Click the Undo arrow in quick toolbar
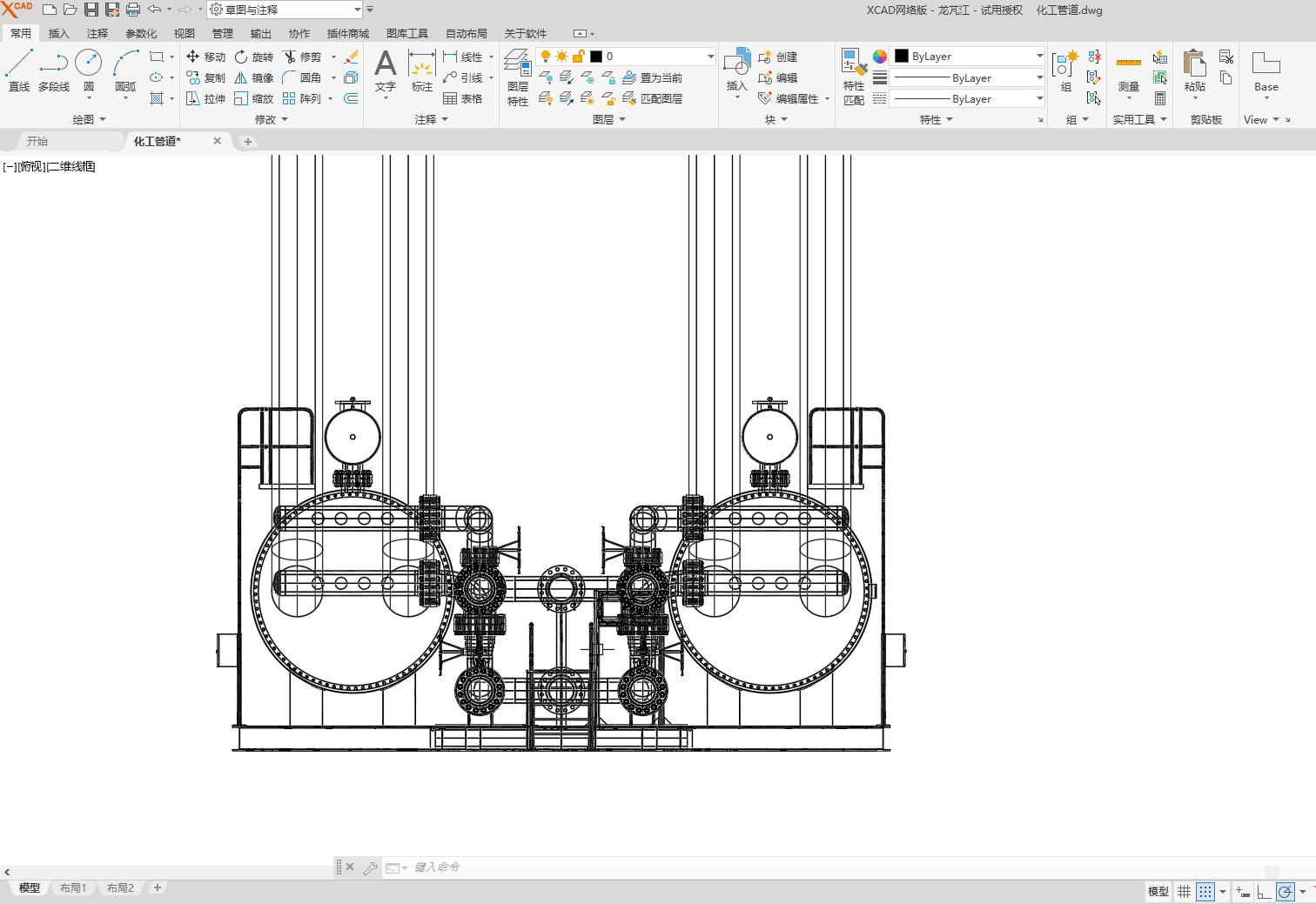The height and width of the screenshot is (904, 1316). [154, 10]
